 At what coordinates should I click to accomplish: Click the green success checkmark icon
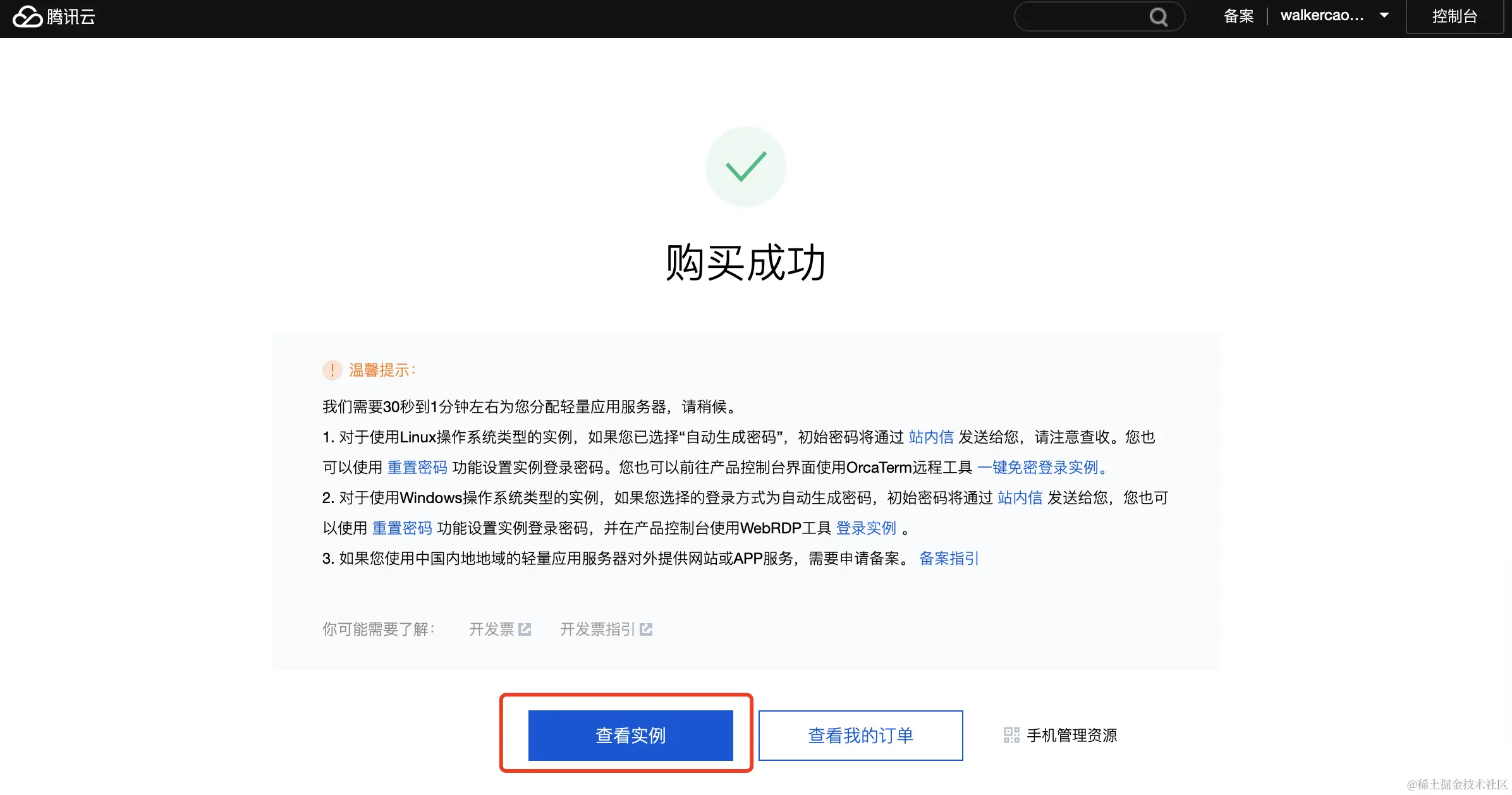point(746,167)
